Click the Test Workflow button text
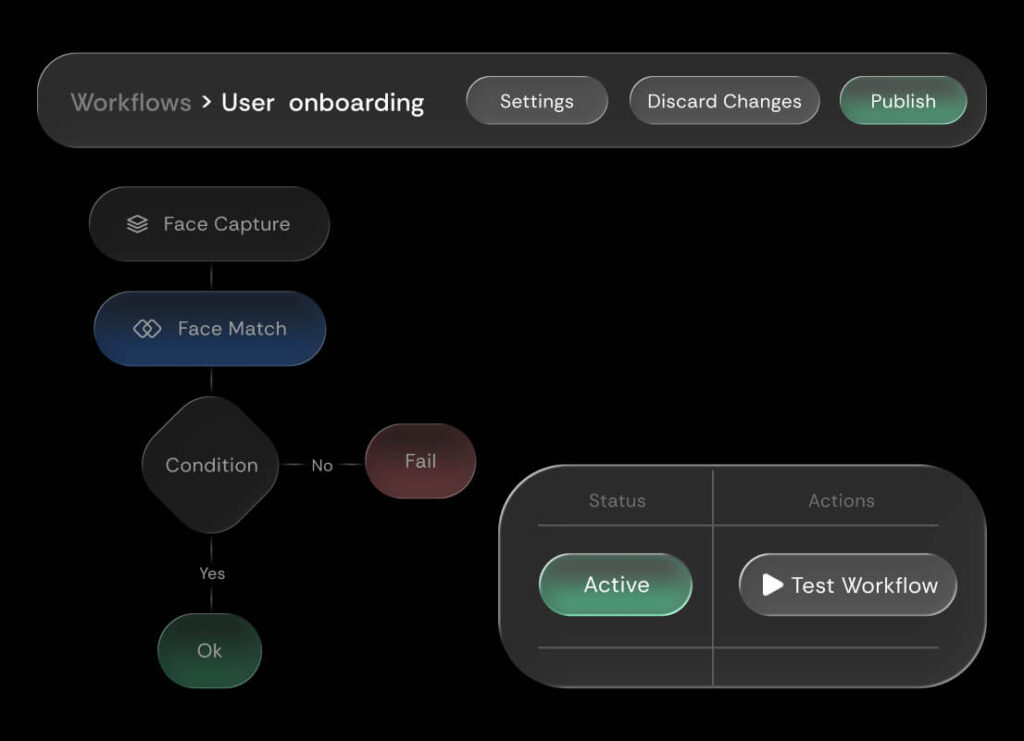This screenshot has width=1024, height=741. 864,585
